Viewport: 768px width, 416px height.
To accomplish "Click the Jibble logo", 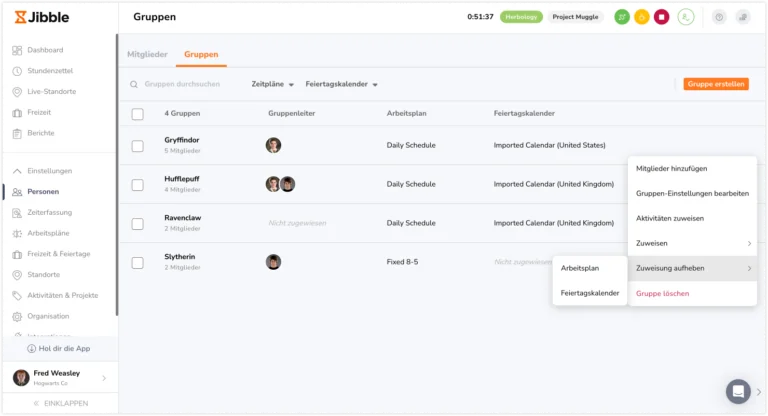I will pyautogui.click(x=42, y=17).
